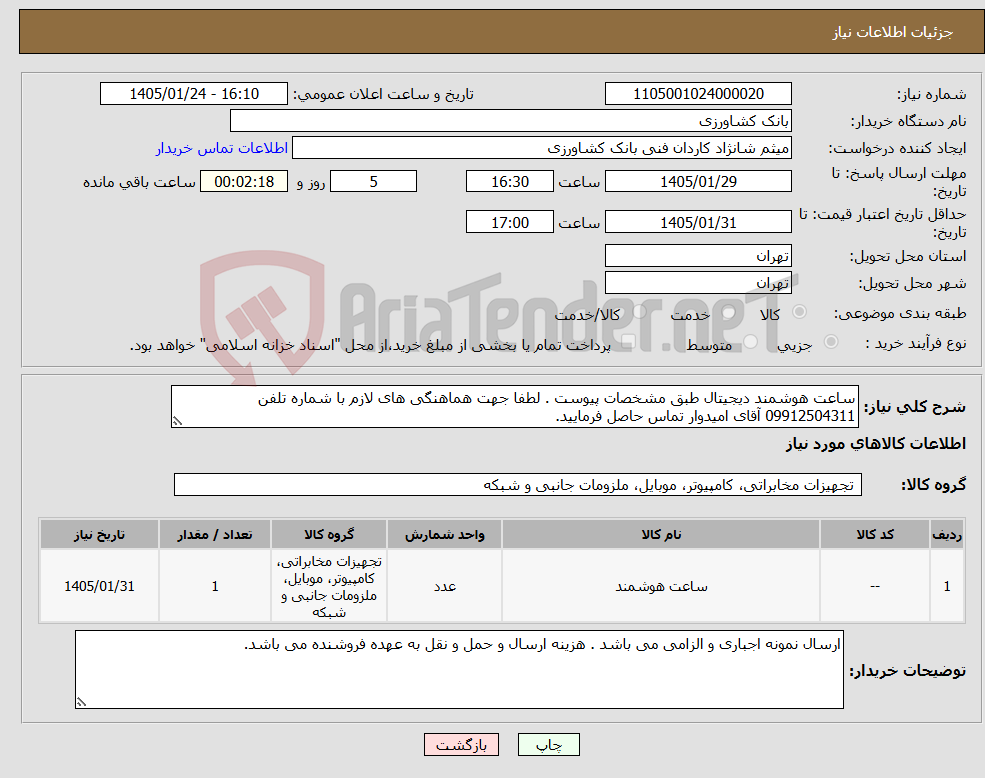Click the بازگشت (back) button
Screen dimensions: 985x778
[461, 745]
